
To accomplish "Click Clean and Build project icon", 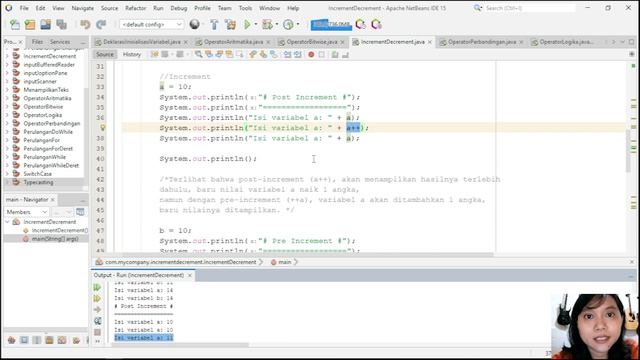I will pos(231,24).
